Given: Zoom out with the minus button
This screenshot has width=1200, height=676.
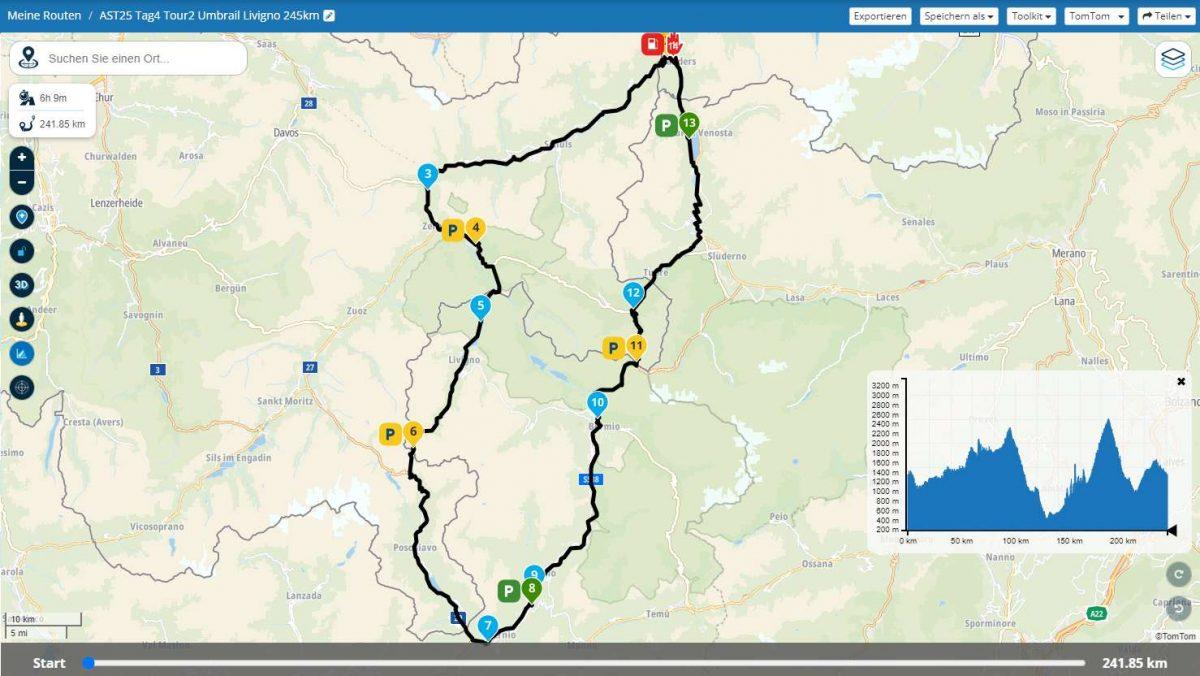Looking at the screenshot, I should point(22,182).
